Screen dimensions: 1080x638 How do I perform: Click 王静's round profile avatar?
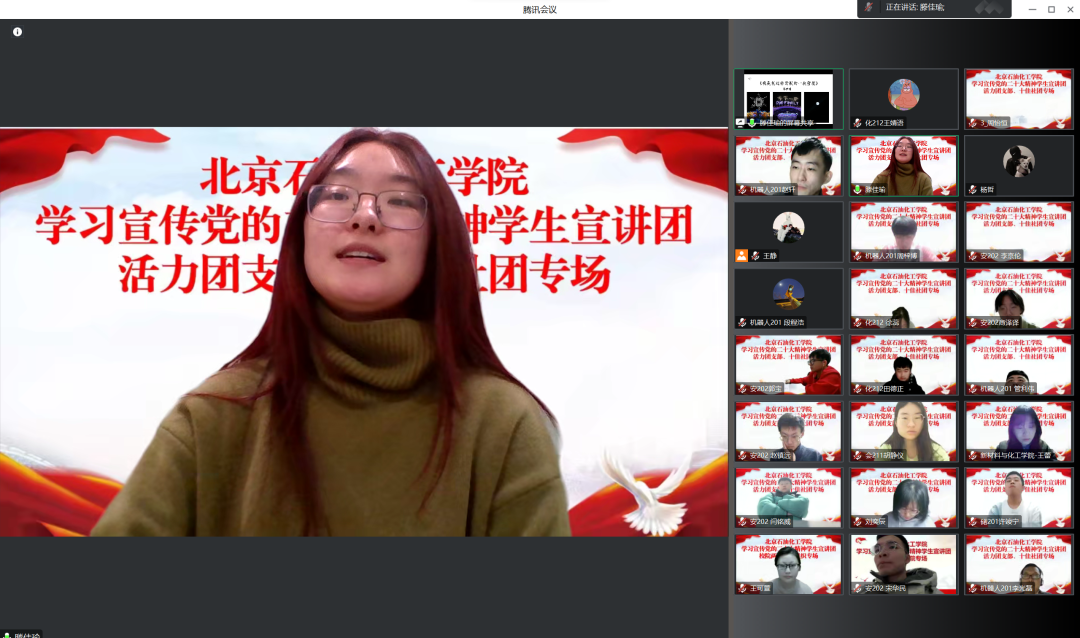click(x=788, y=228)
